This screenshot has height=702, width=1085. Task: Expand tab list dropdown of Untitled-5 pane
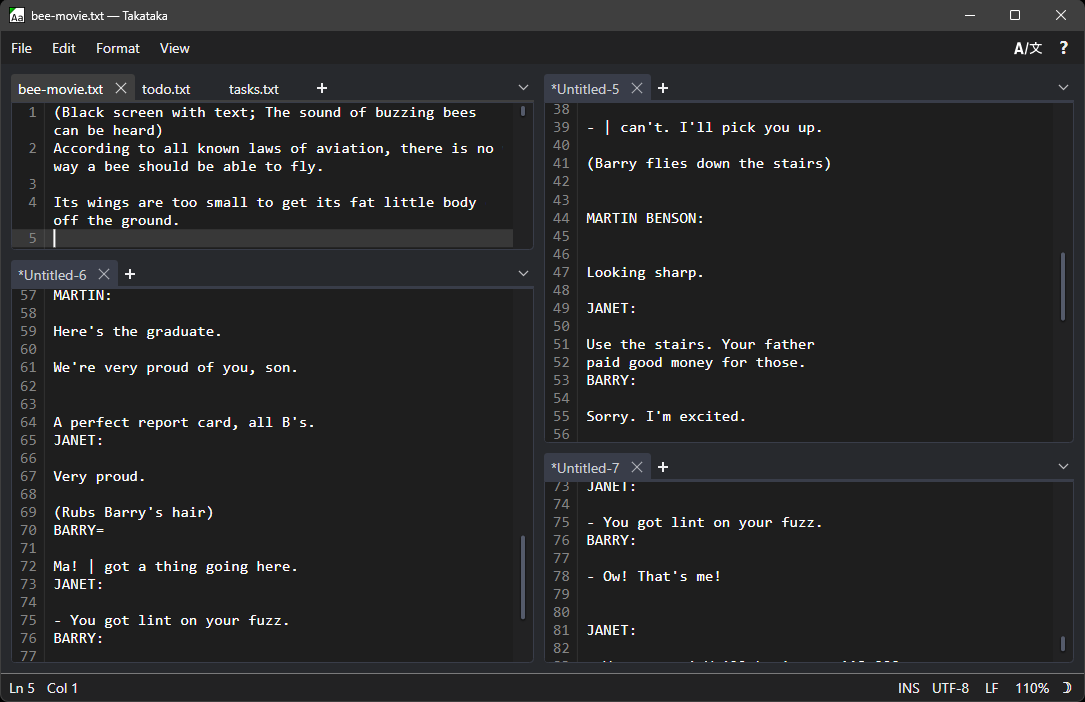coord(1064,88)
